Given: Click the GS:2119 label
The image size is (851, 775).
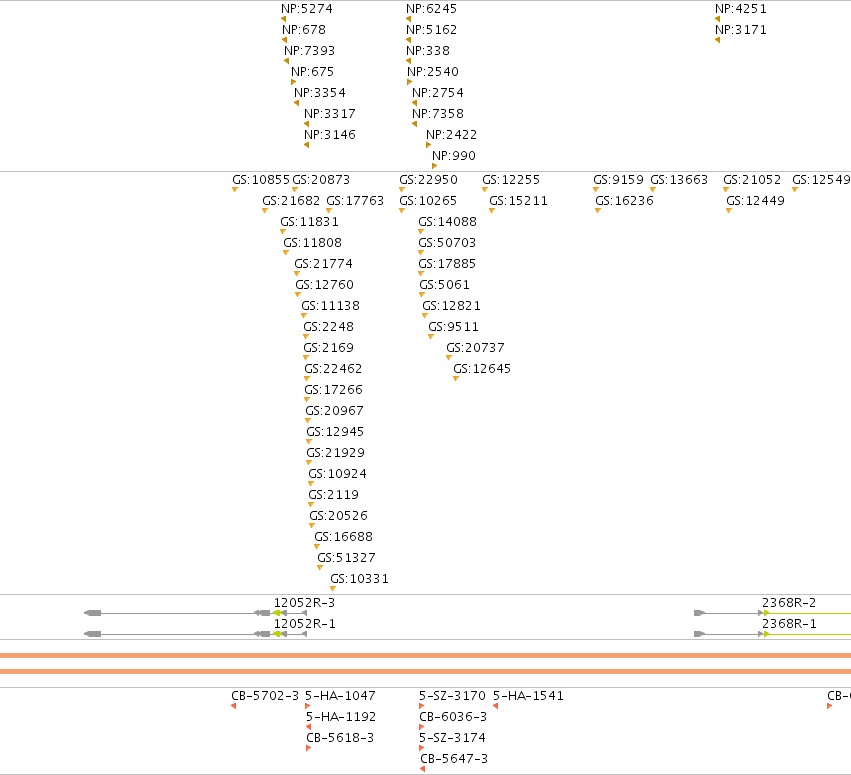Looking at the screenshot, I should (x=333, y=495).
